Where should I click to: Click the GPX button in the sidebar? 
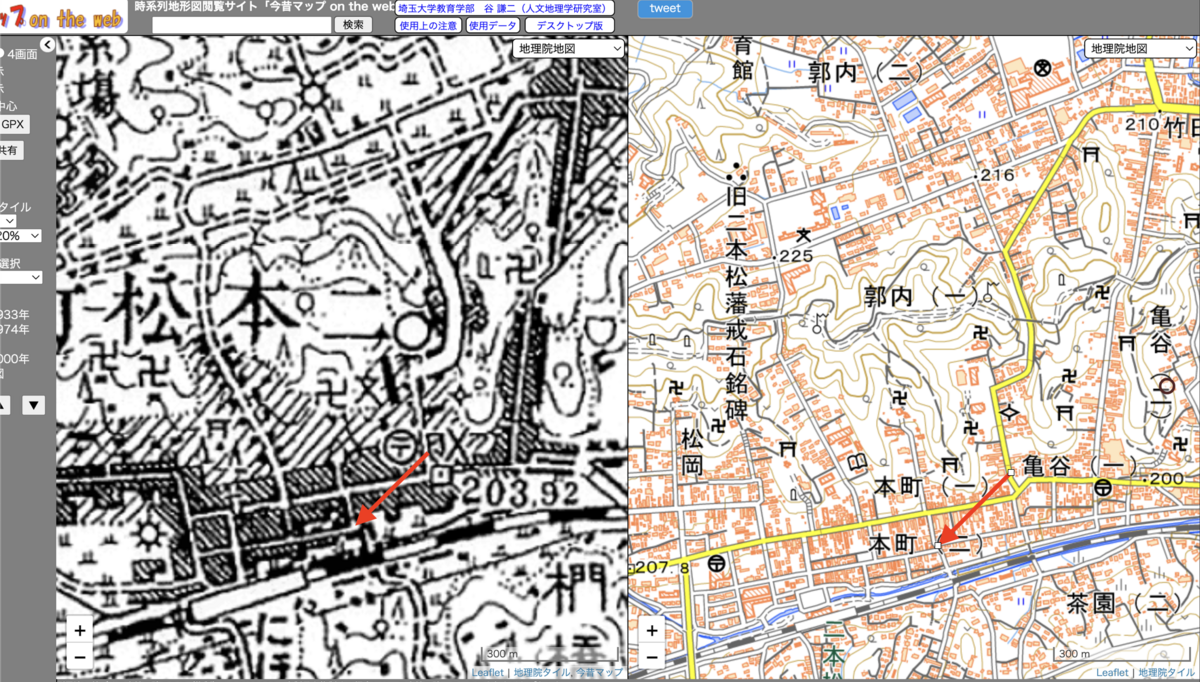tap(14, 125)
